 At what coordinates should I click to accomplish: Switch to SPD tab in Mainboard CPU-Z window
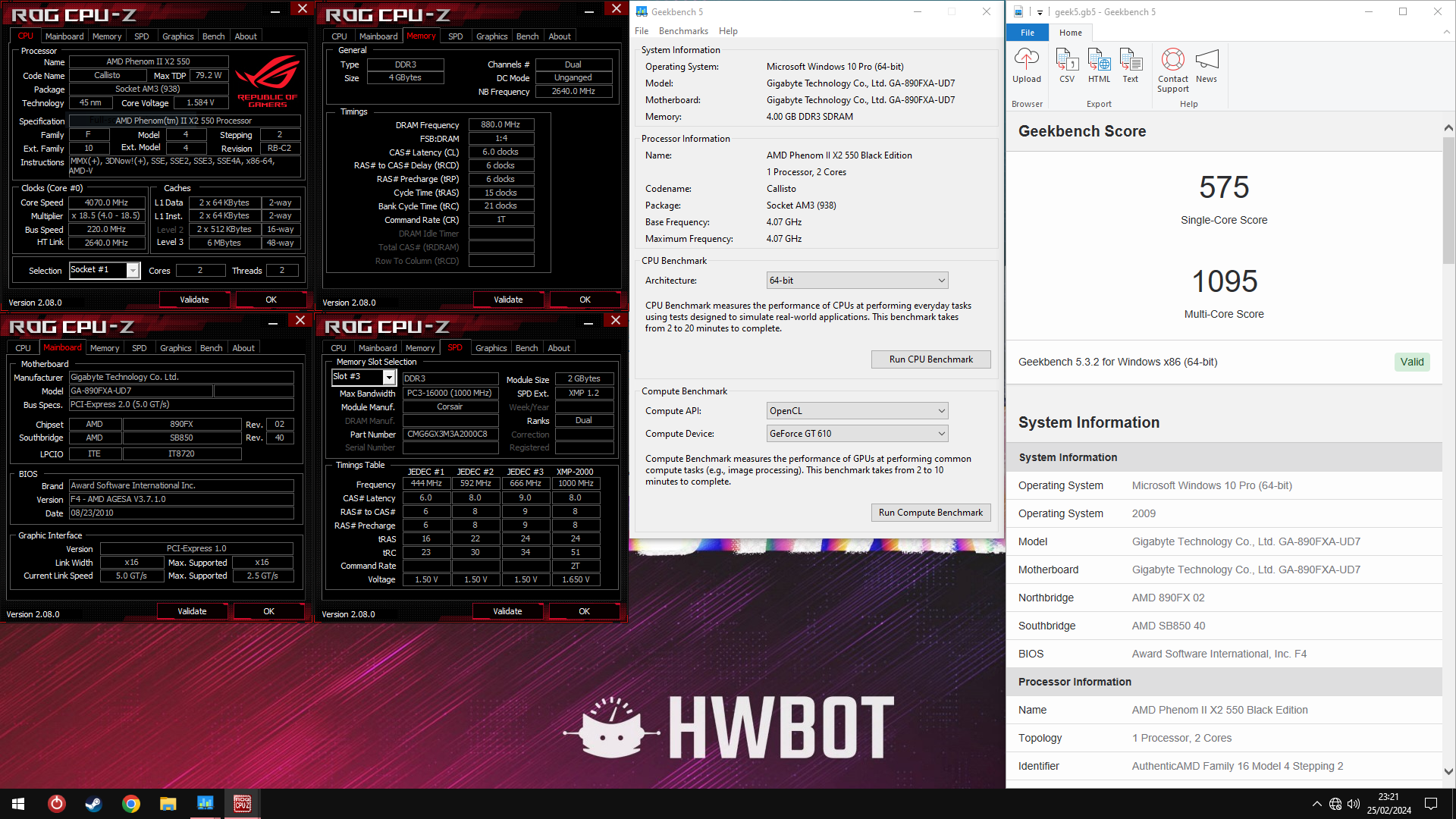click(140, 348)
